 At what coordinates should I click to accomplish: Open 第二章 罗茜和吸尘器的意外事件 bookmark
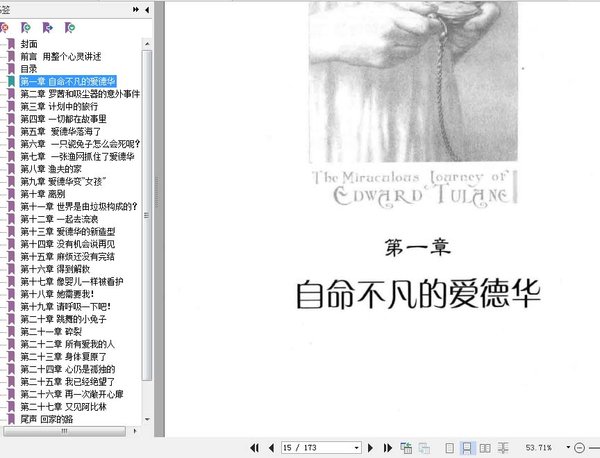[80, 94]
